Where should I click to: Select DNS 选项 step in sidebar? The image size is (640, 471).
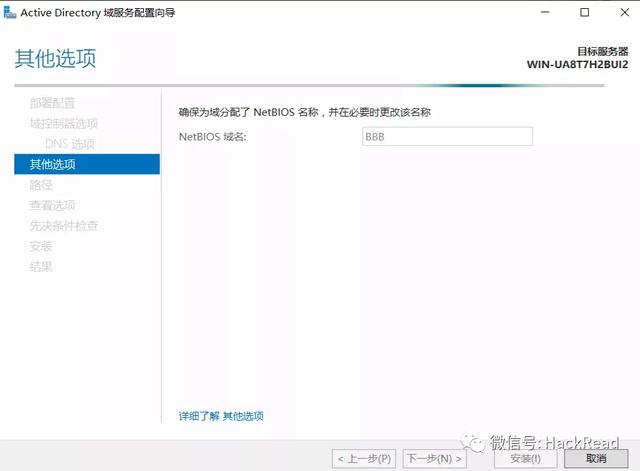pyautogui.click(x=69, y=144)
